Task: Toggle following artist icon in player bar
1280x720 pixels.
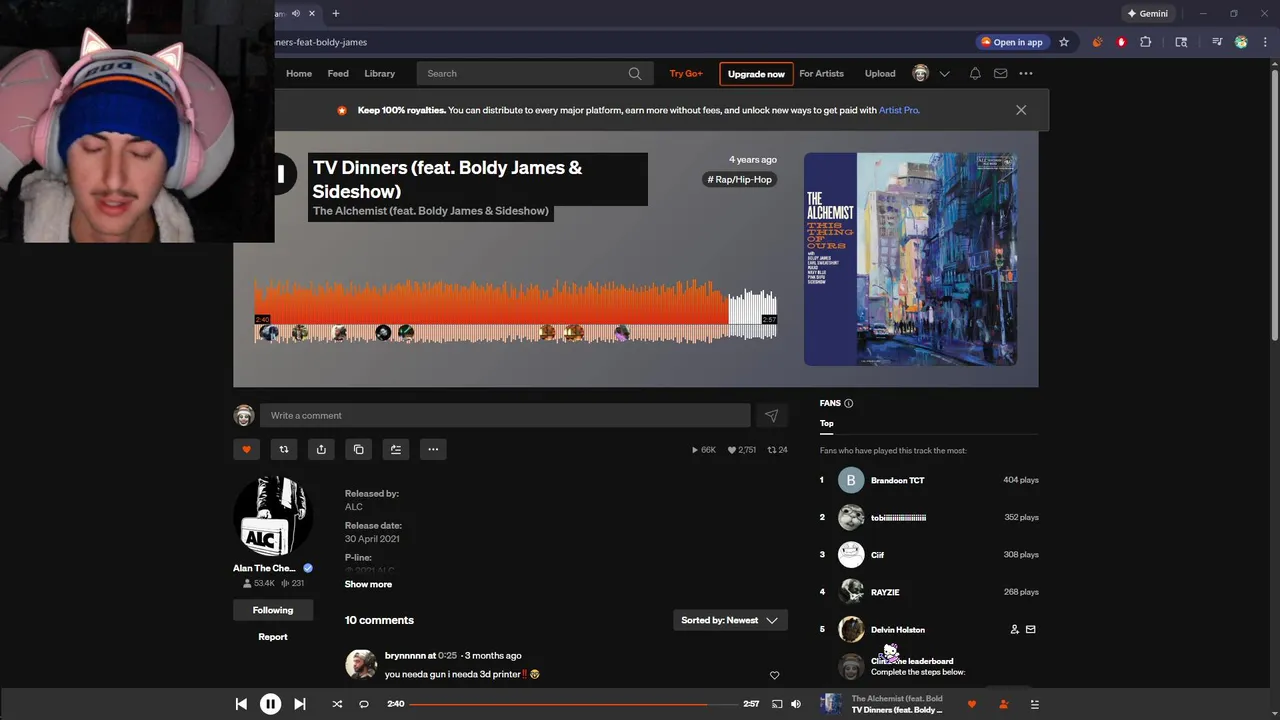Action: click(1003, 704)
